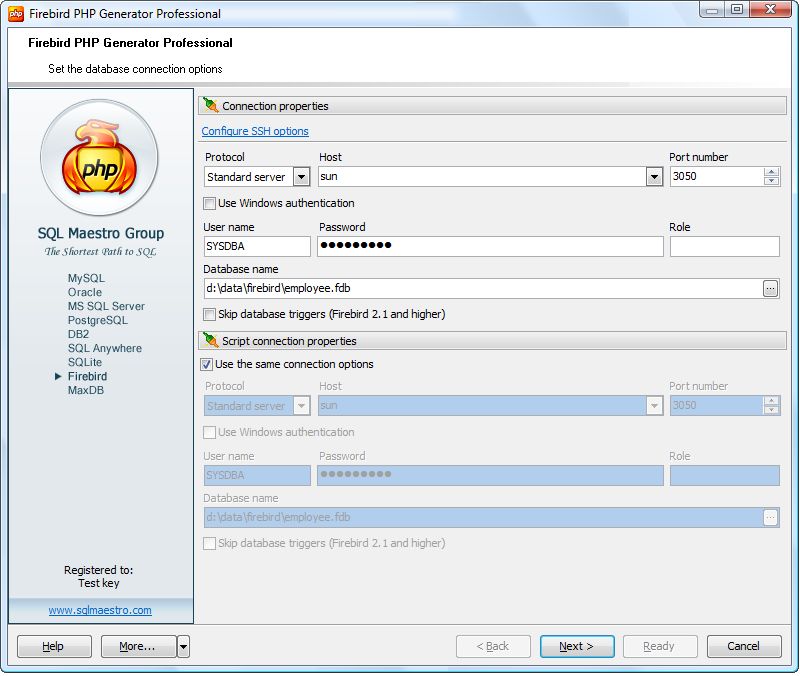Select MySQL in product list
Viewport: 800px width, 676px height.
coord(86,278)
